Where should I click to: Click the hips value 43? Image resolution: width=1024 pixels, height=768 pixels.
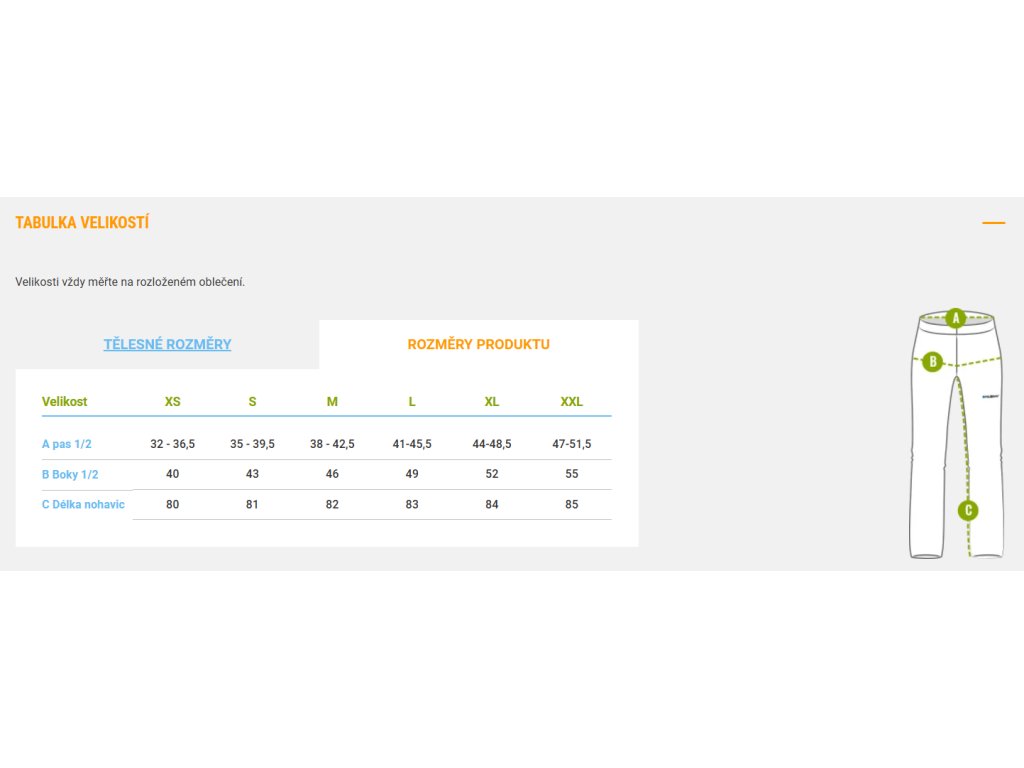(252, 474)
